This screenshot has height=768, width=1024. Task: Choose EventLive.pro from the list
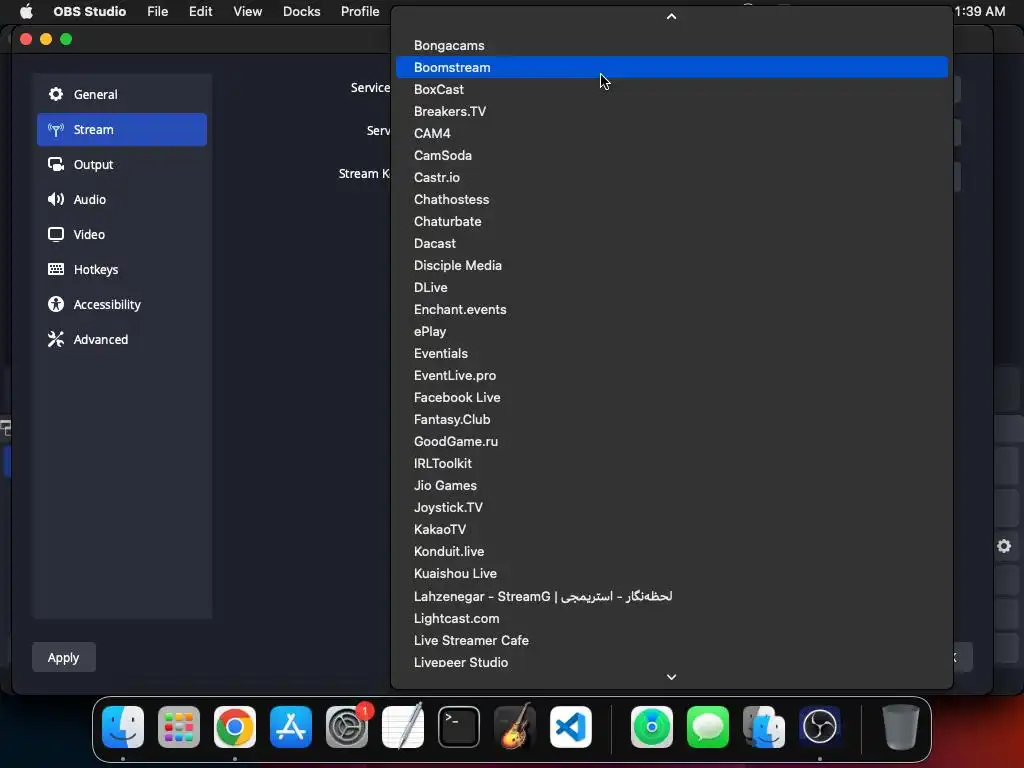click(x=672, y=376)
